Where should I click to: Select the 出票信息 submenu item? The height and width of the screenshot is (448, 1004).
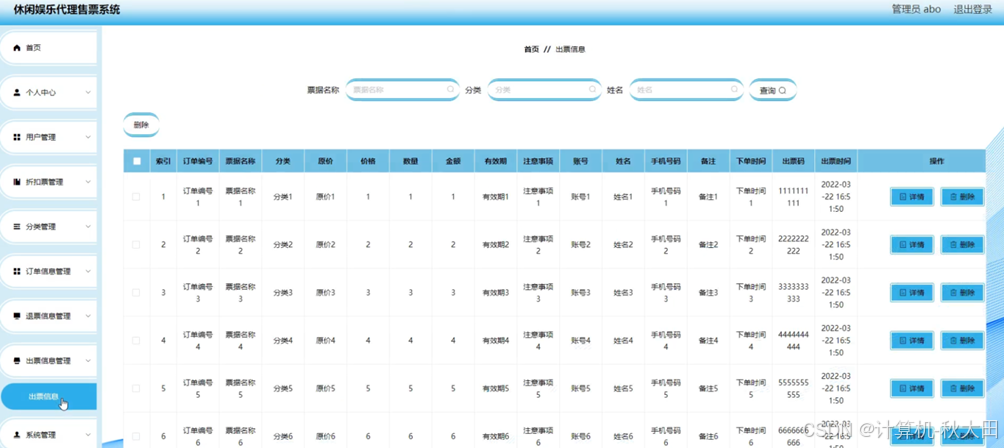(49, 397)
